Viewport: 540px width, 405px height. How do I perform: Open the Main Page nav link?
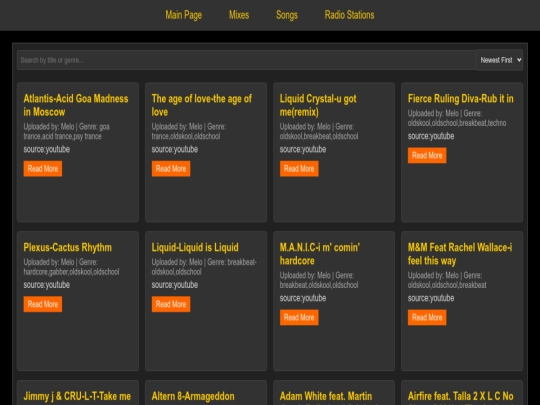184,15
